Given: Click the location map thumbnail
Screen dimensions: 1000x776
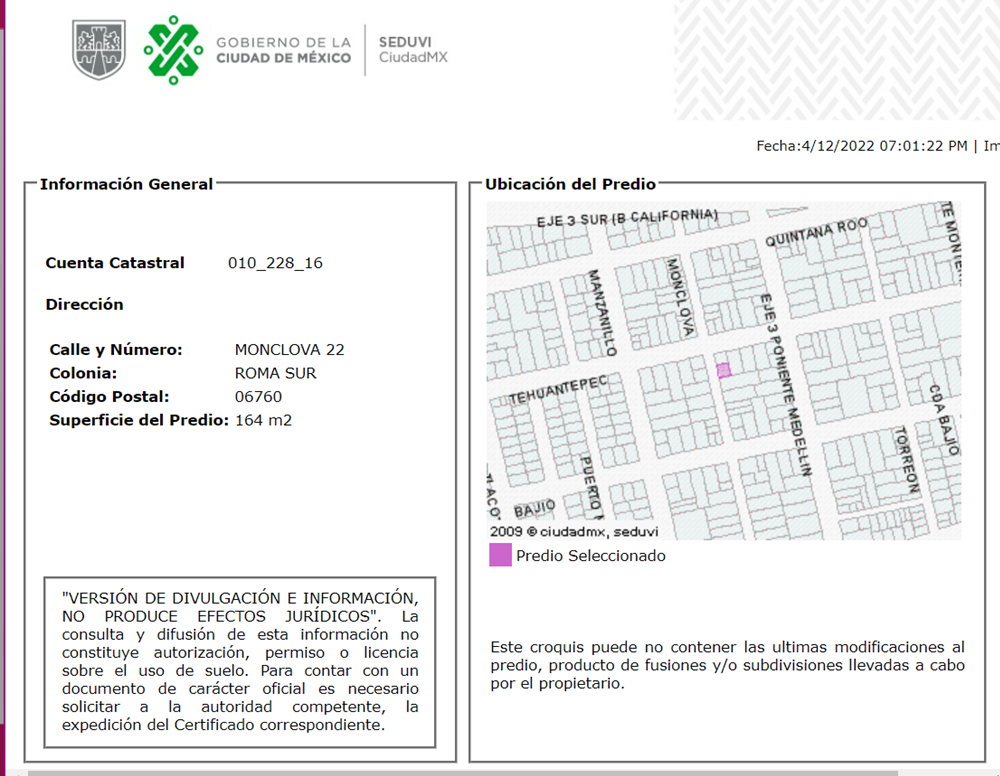Looking at the screenshot, I should 723,370.
